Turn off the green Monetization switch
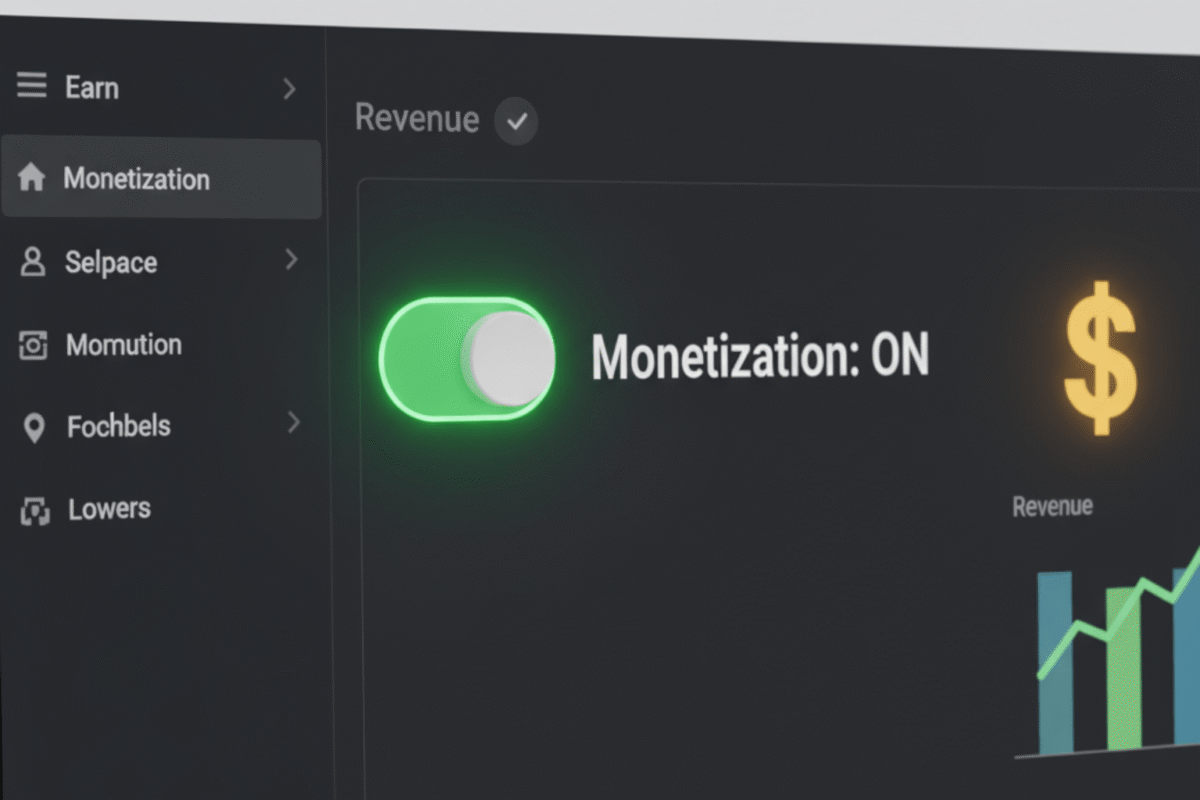The width and height of the screenshot is (1200, 800). (467, 359)
